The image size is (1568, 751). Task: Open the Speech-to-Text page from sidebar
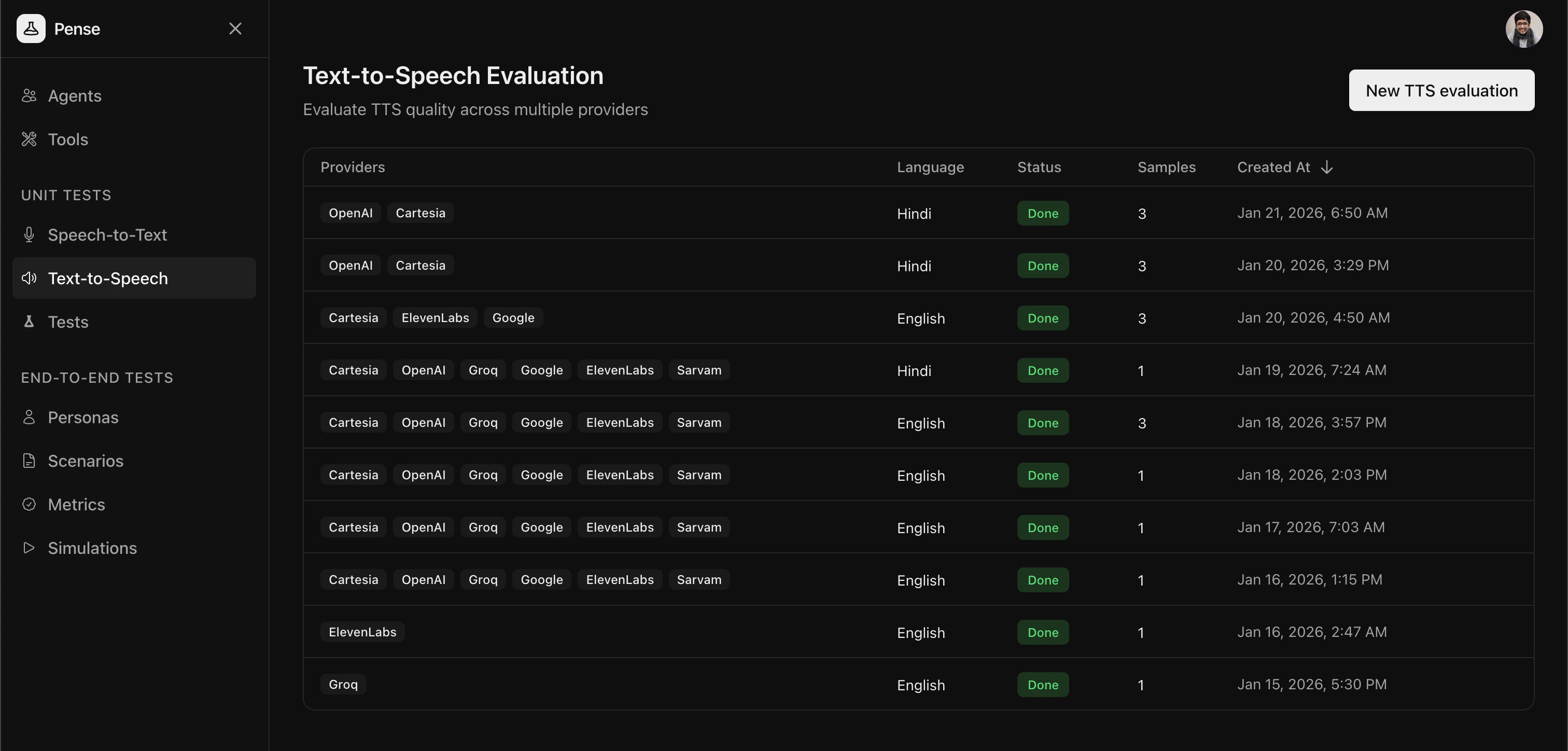click(x=108, y=234)
